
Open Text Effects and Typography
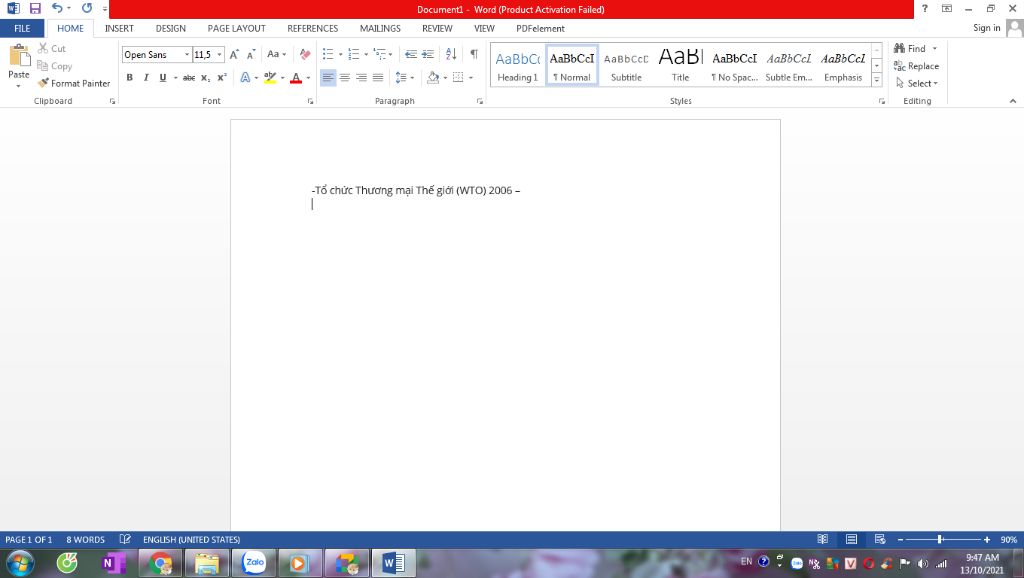click(245, 77)
